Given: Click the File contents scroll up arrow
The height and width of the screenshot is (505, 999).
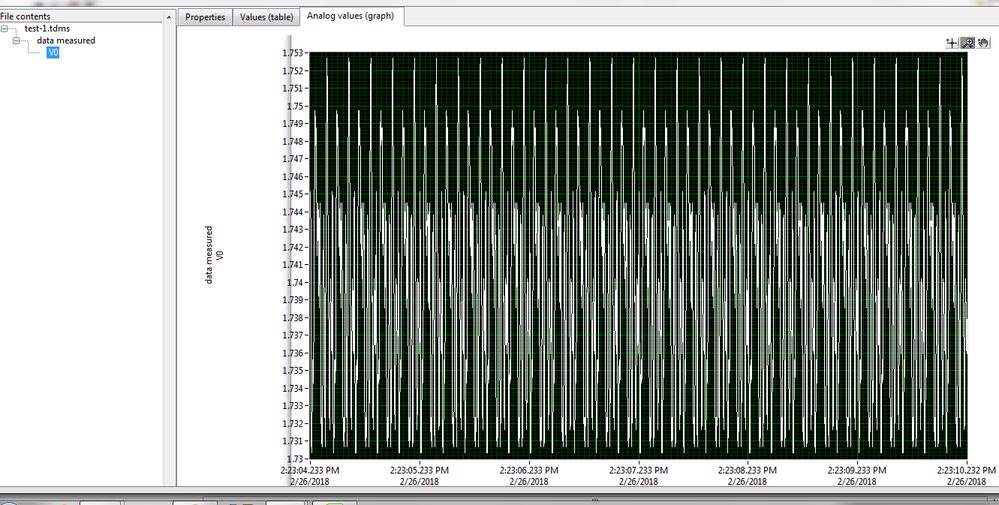Looking at the screenshot, I should [x=169, y=17].
